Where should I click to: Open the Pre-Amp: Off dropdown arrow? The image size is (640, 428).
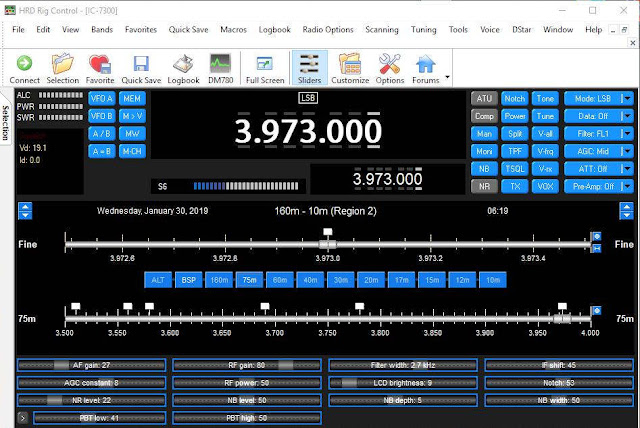coord(627,186)
